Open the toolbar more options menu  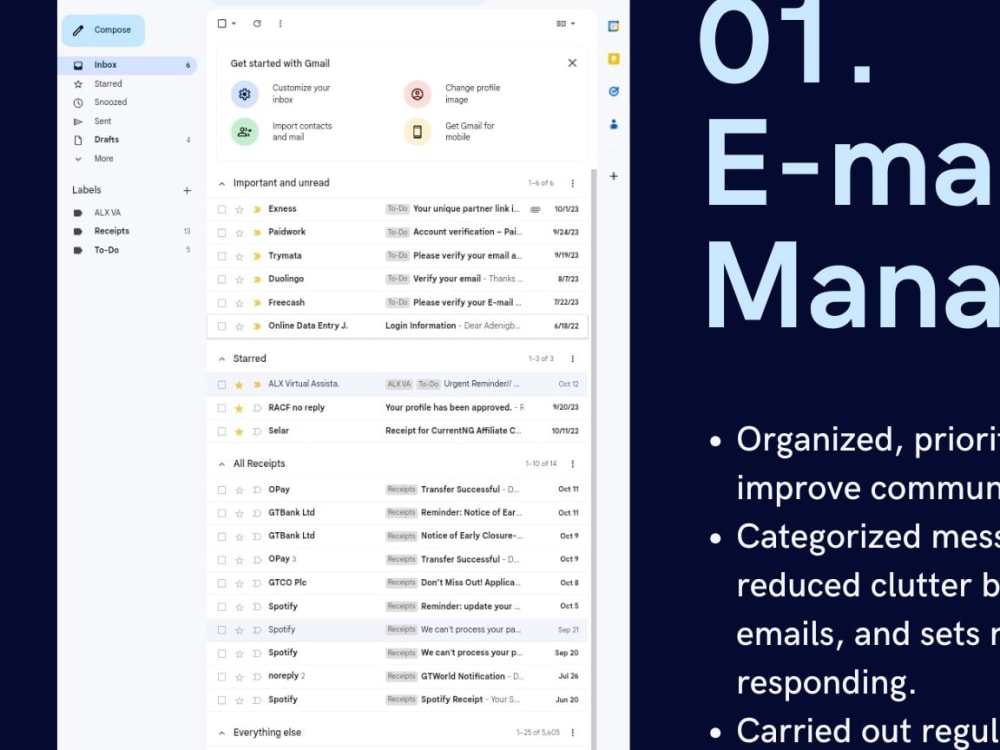point(280,24)
